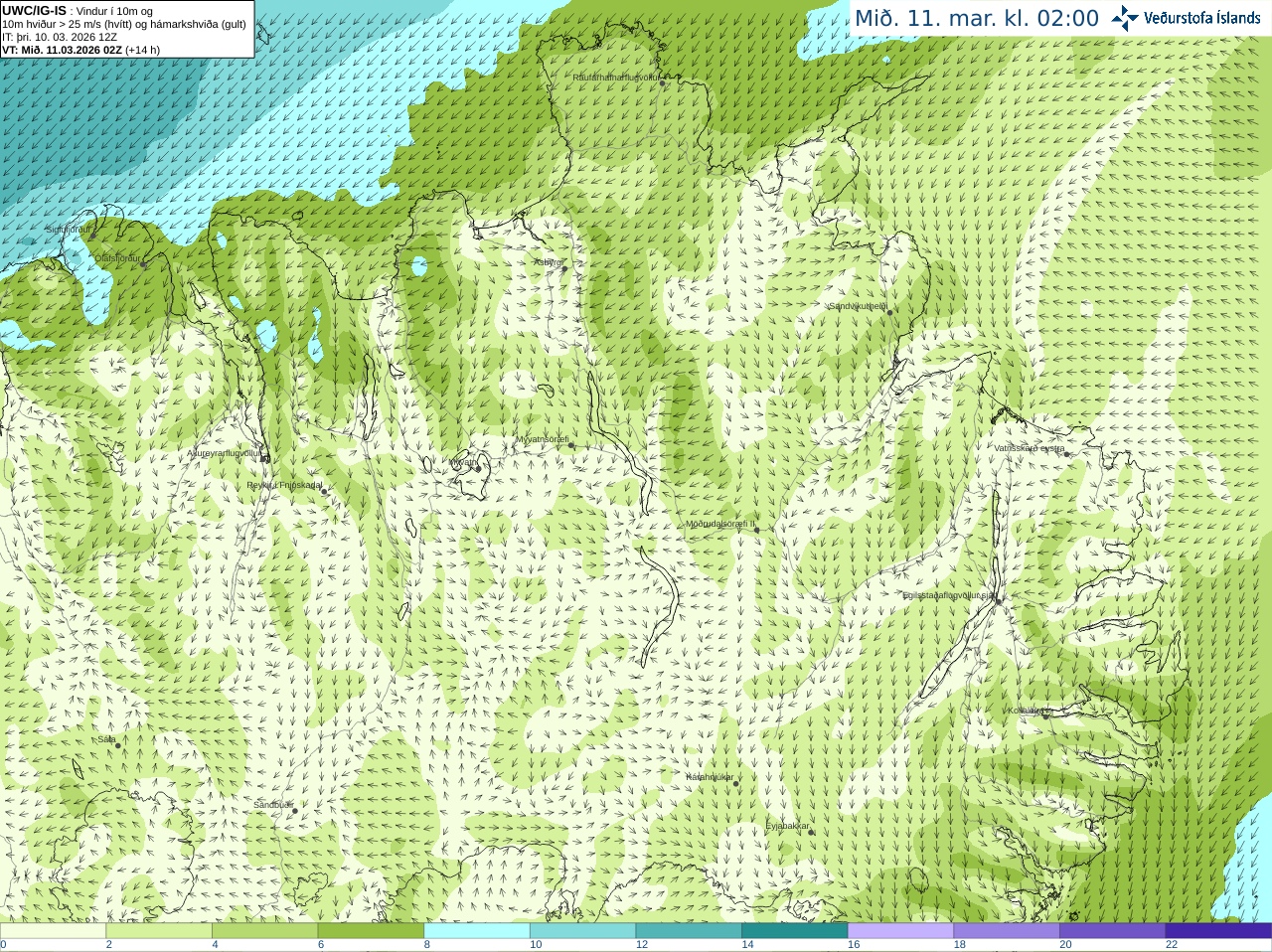Click the Sandbúðir station label
Image resolution: width=1272 pixels, height=952 pixels.
click(x=273, y=805)
